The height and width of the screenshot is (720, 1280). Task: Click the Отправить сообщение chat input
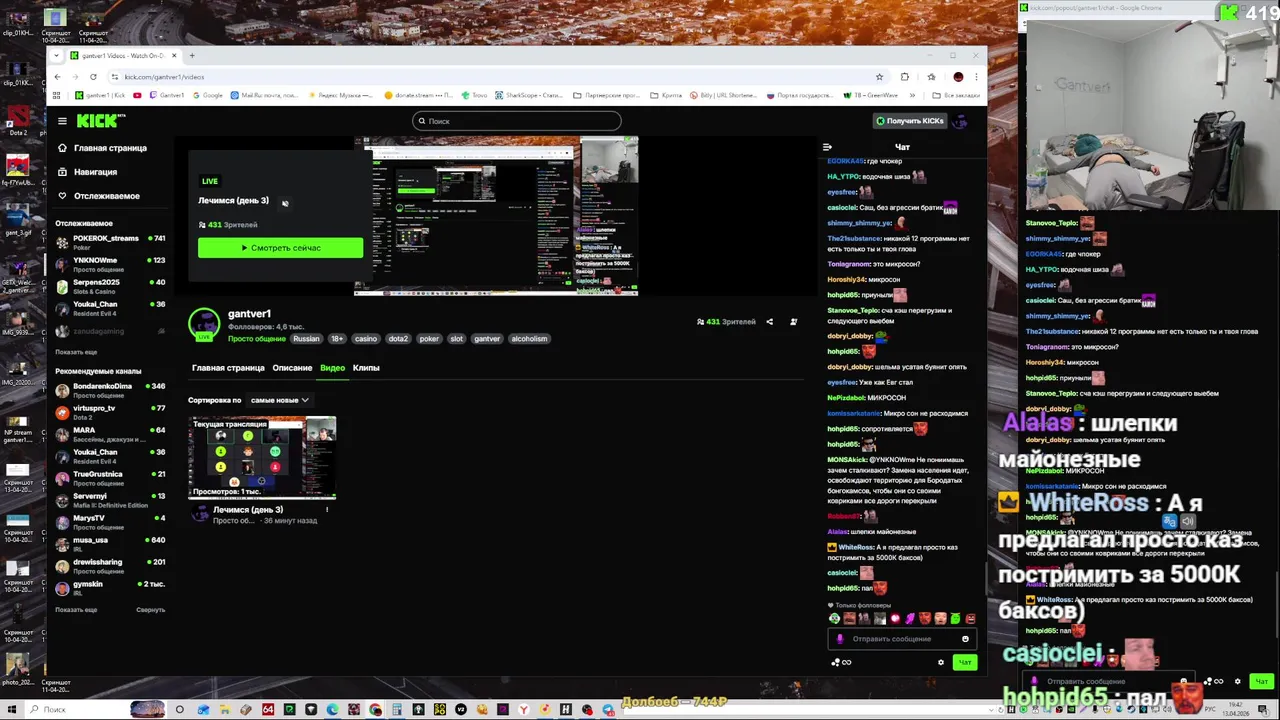901,639
